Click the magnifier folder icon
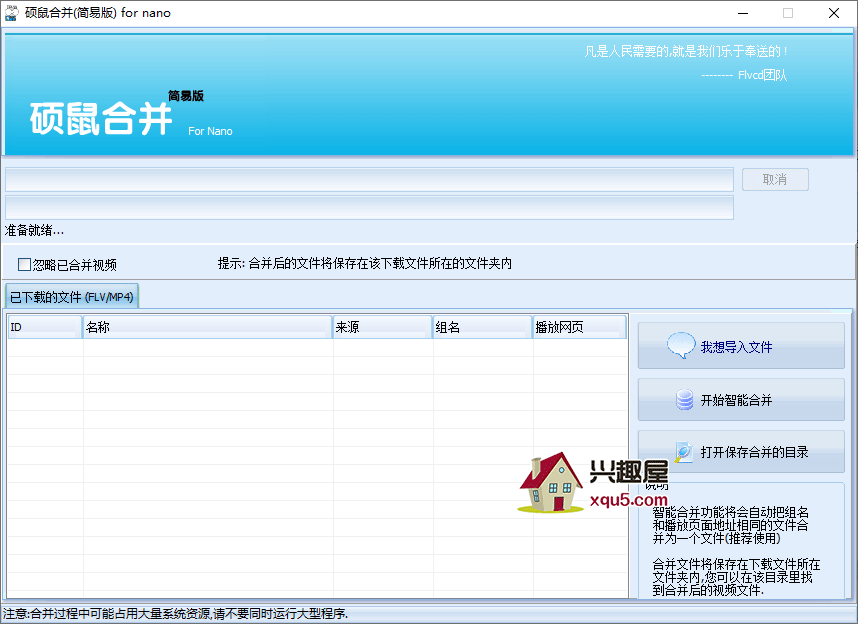 click(683, 452)
